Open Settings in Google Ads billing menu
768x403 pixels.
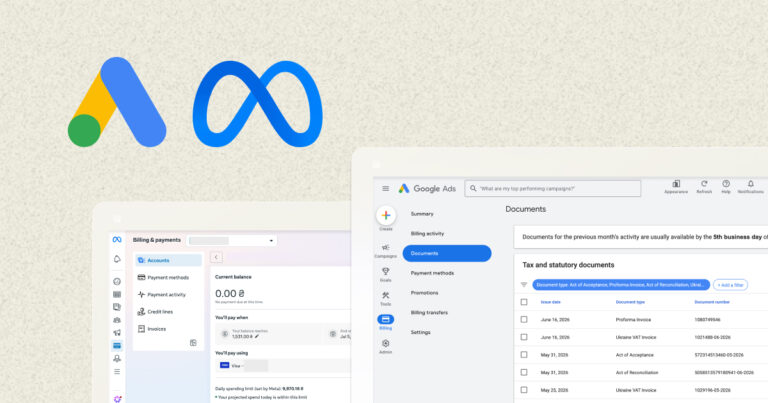coord(420,332)
